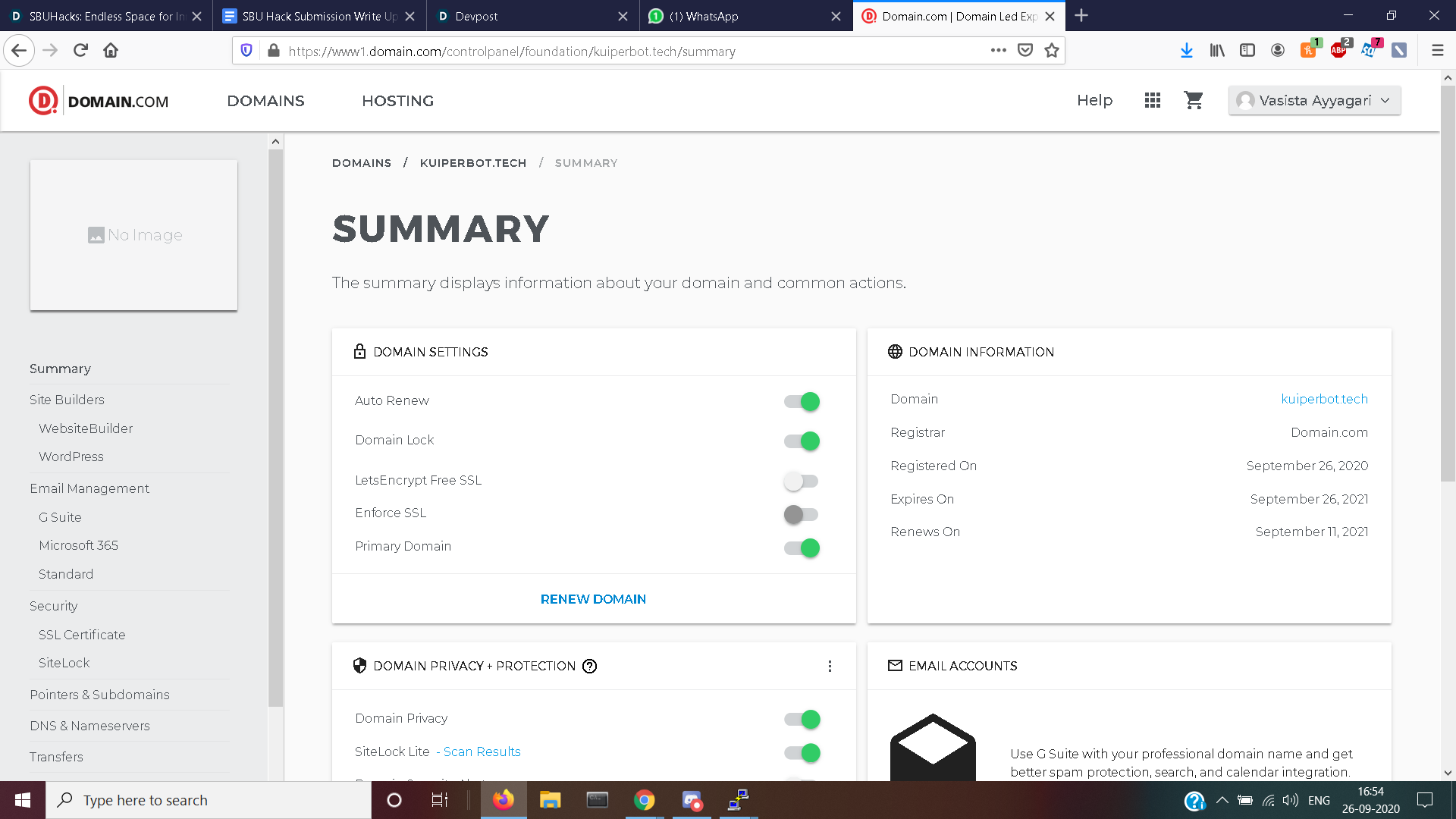This screenshot has height=819, width=1456.
Task: Click the Domain Privacy help question icon
Action: (x=589, y=666)
